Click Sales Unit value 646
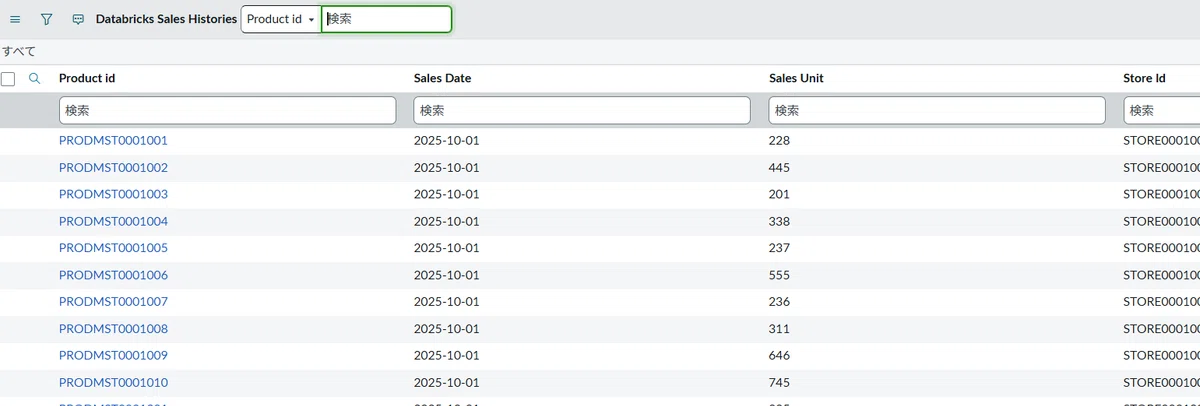Screen dimensions: 1200x406 pos(779,356)
